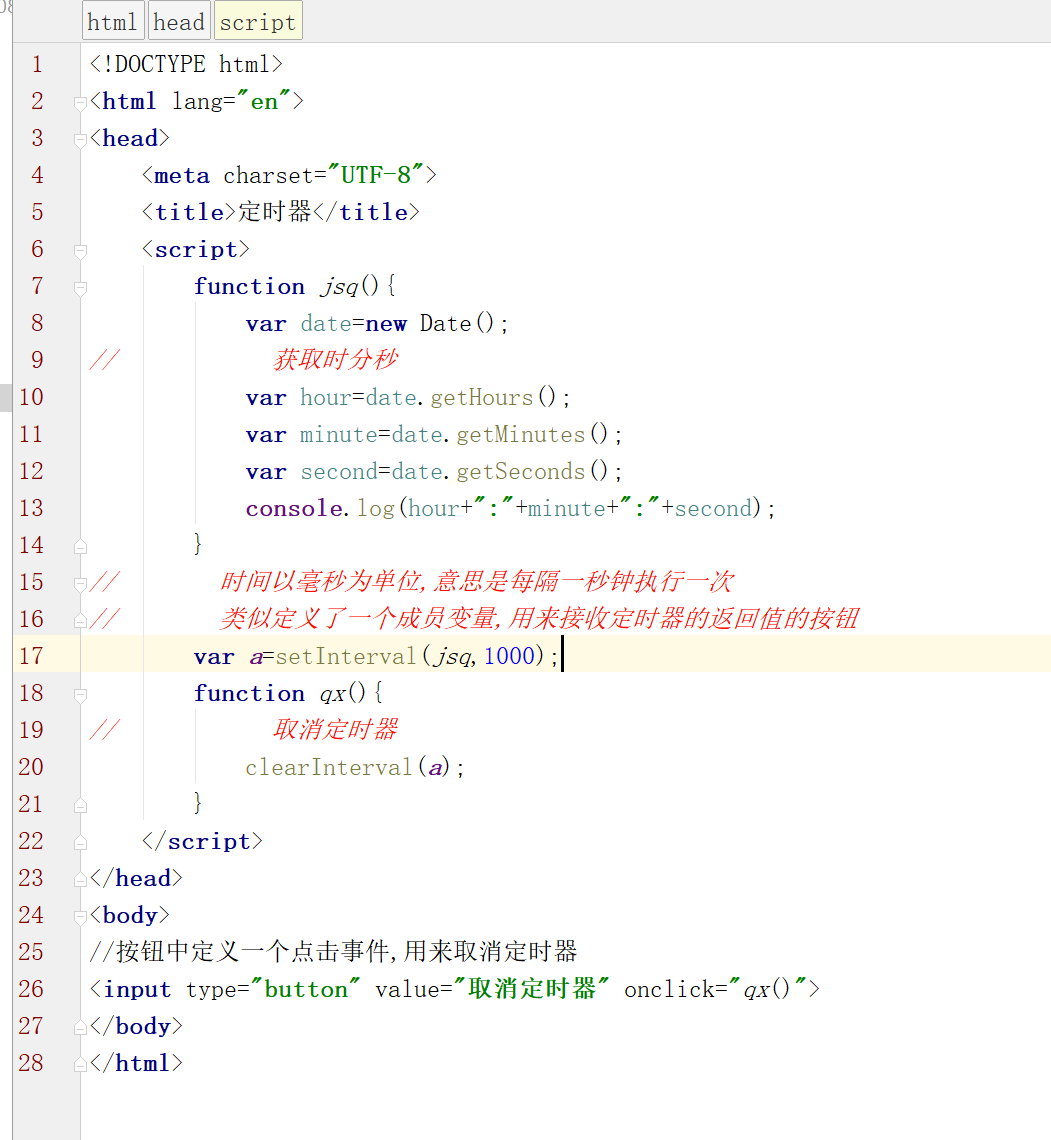Viewport: 1051px width, 1140px height.
Task: Click the comment 获取时分秒
Action: (x=336, y=360)
